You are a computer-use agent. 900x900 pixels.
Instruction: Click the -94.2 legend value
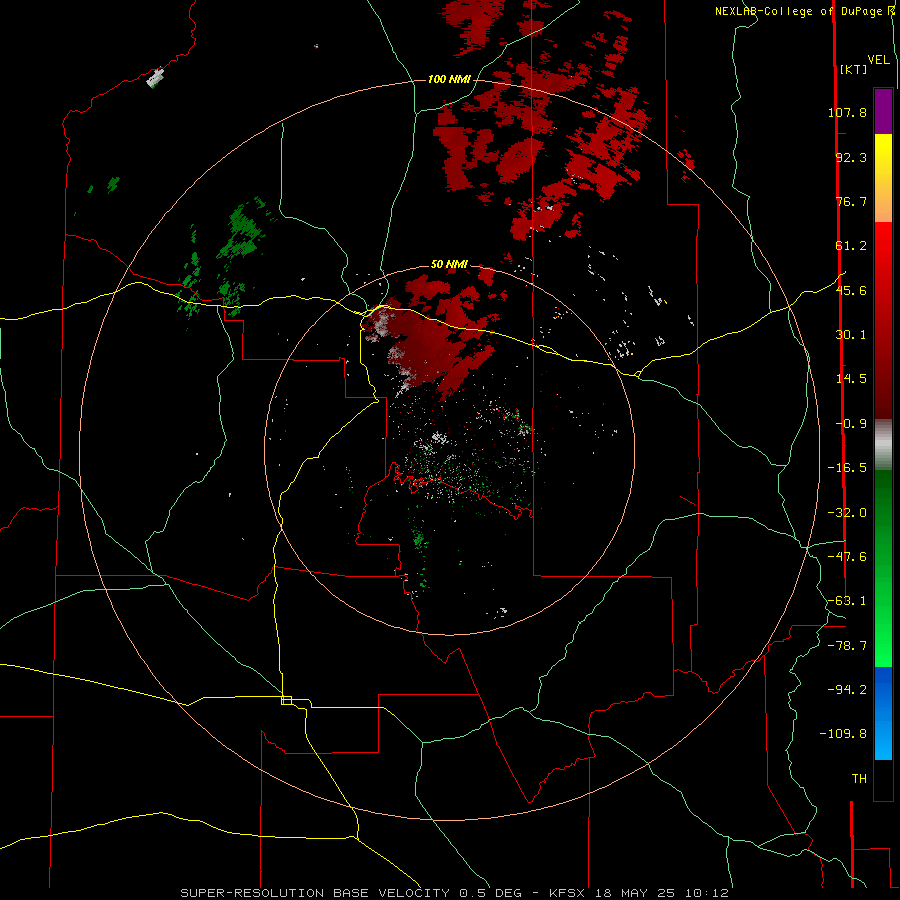[847, 689]
